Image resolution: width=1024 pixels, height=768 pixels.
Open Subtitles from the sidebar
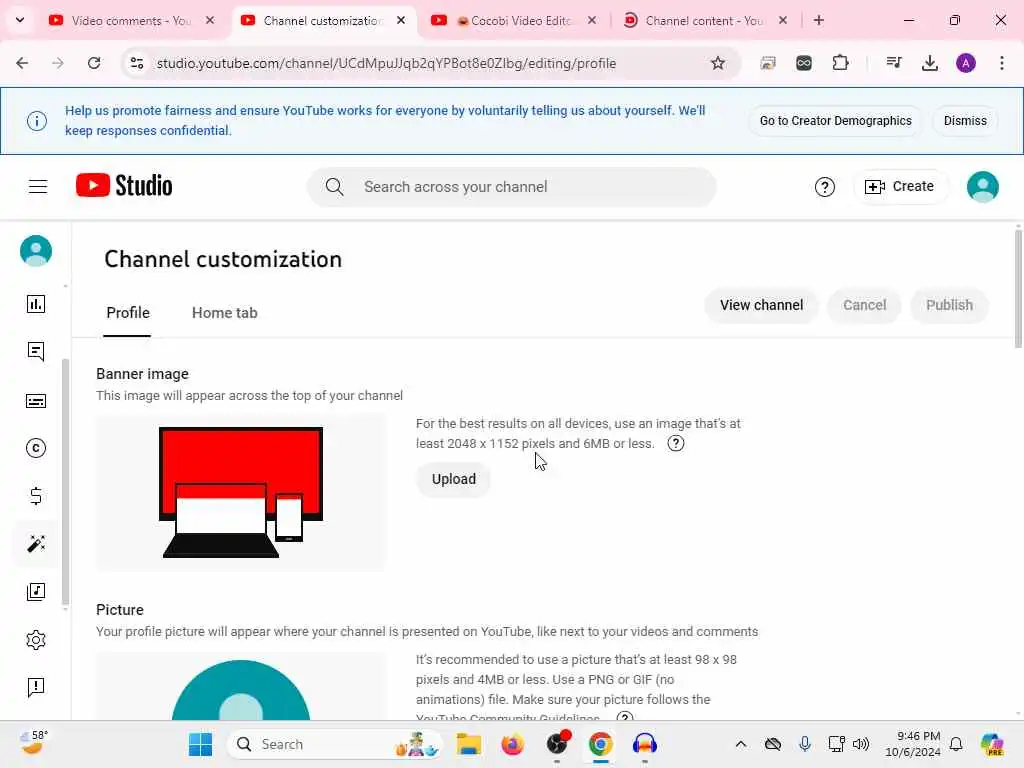tap(36, 400)
